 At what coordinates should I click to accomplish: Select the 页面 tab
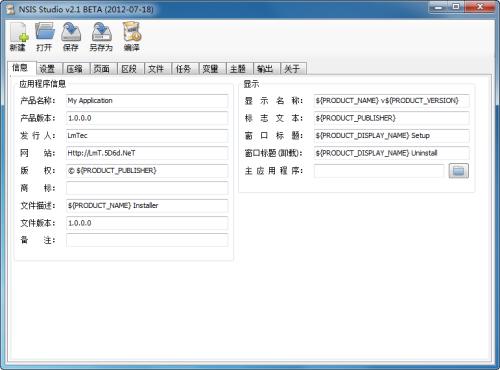102,69
